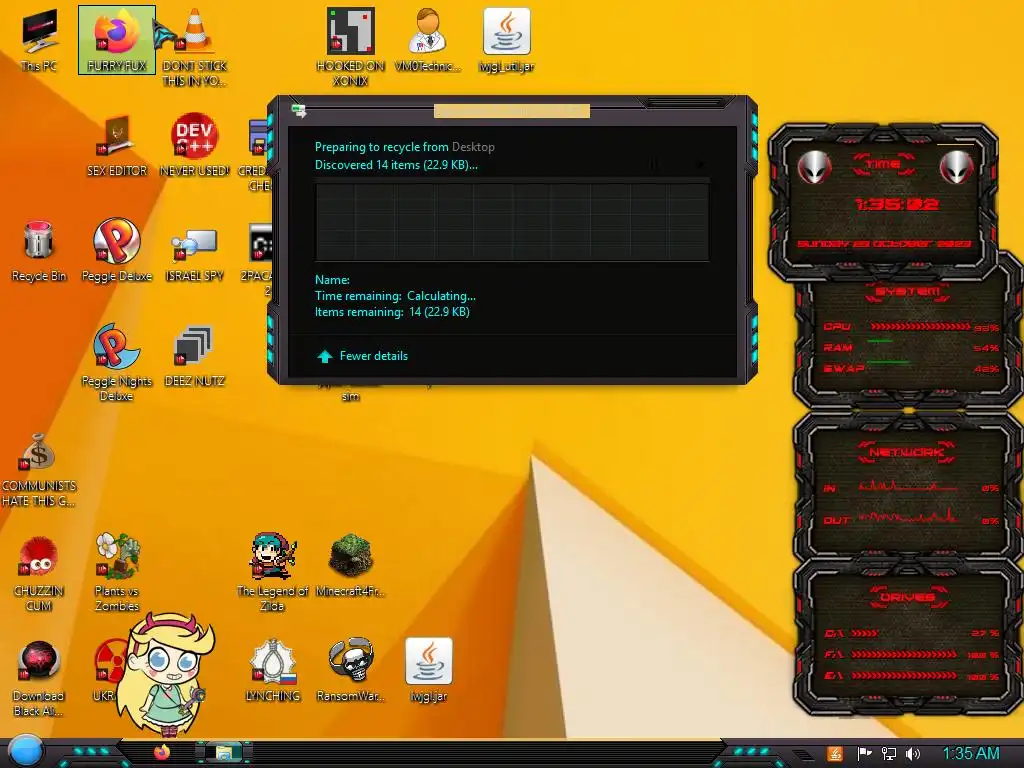Launch the Peggle Deluxe shortcut
This screenshot has width=1024, height=768.
coord(116,251)
